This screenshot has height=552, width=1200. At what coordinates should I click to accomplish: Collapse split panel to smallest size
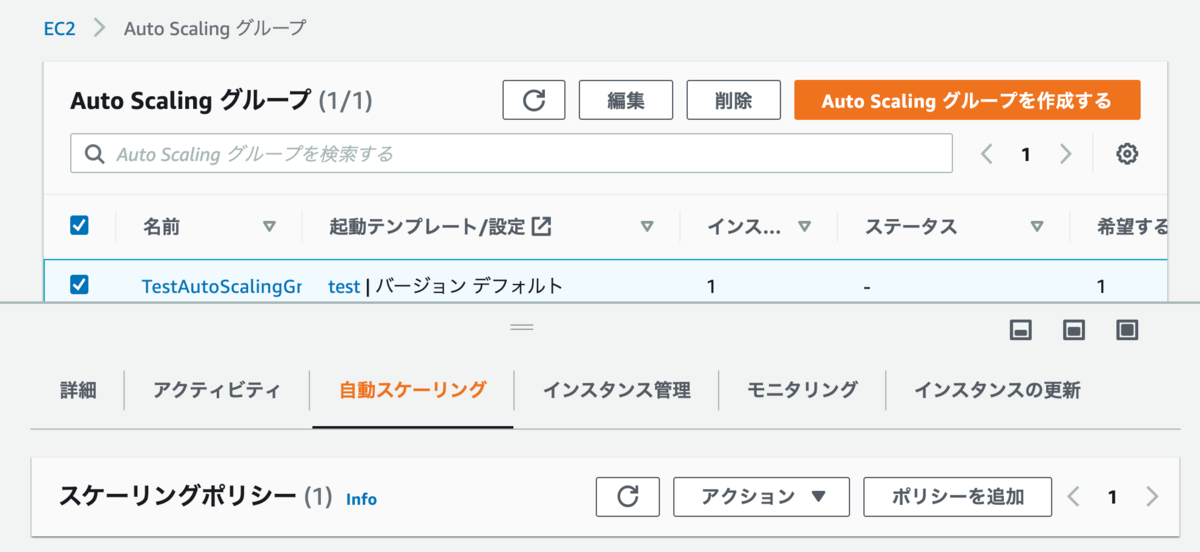point(1021,330)
